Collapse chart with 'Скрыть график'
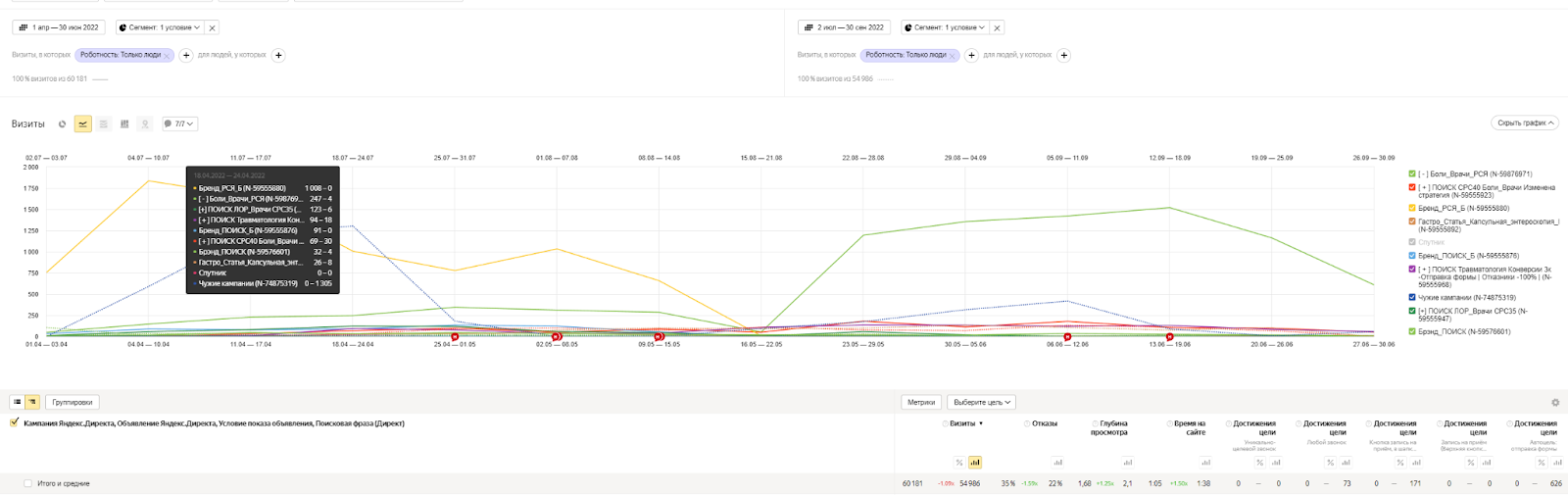1568x495 pixels. pos(1524,123)
